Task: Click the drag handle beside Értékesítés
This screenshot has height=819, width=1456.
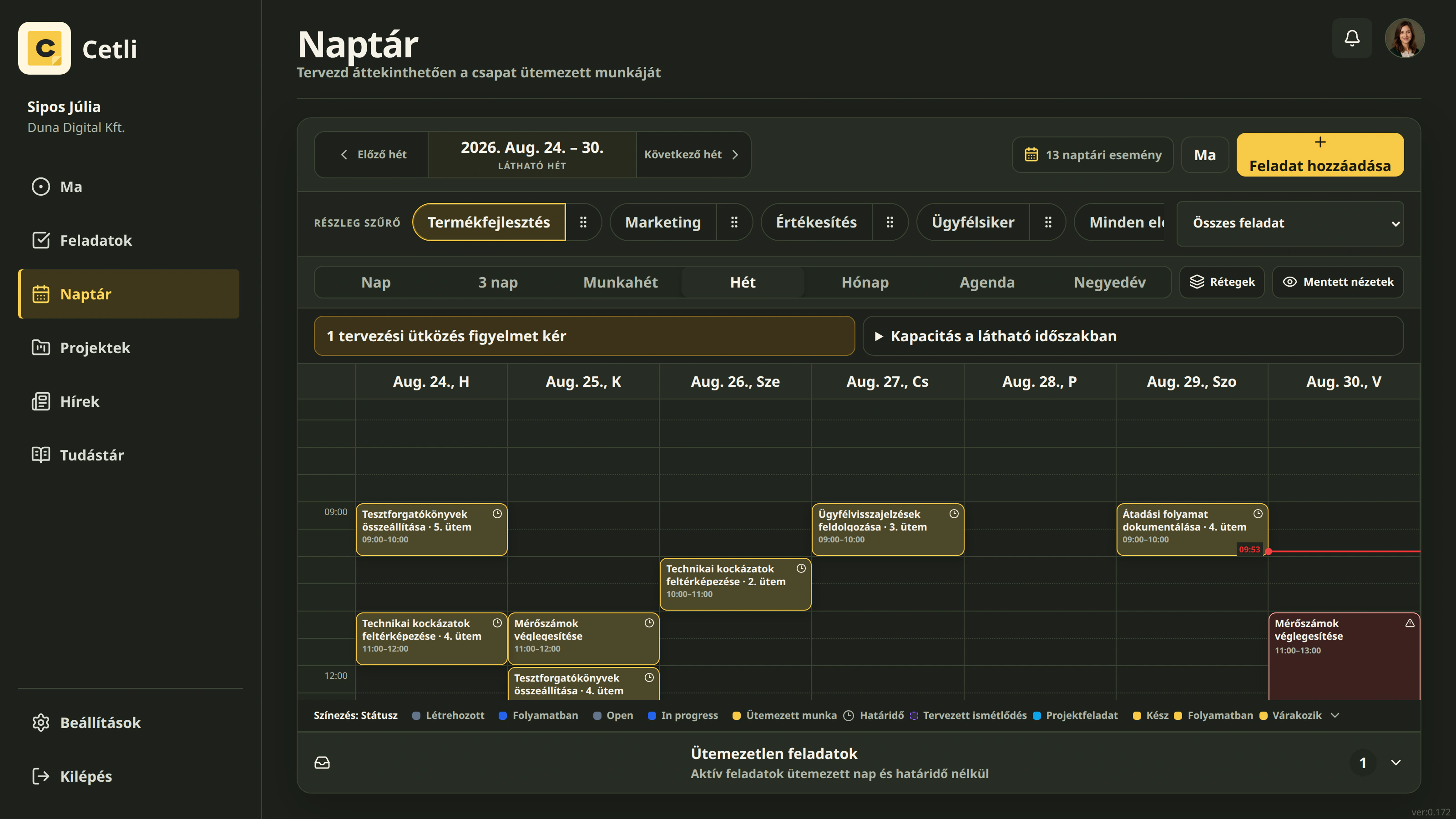Action: click(890, 222)
